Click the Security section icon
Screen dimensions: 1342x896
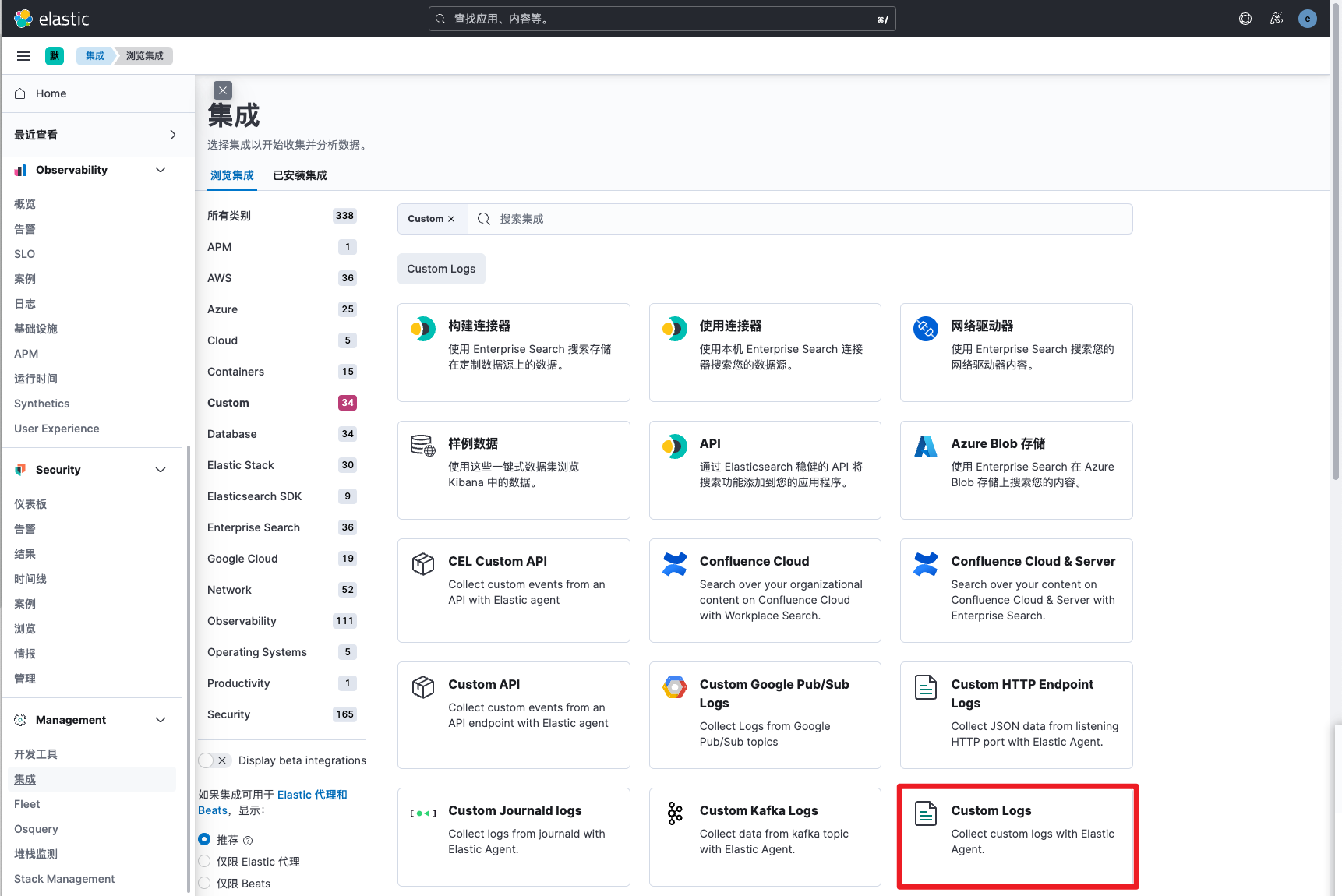(20, 470)
